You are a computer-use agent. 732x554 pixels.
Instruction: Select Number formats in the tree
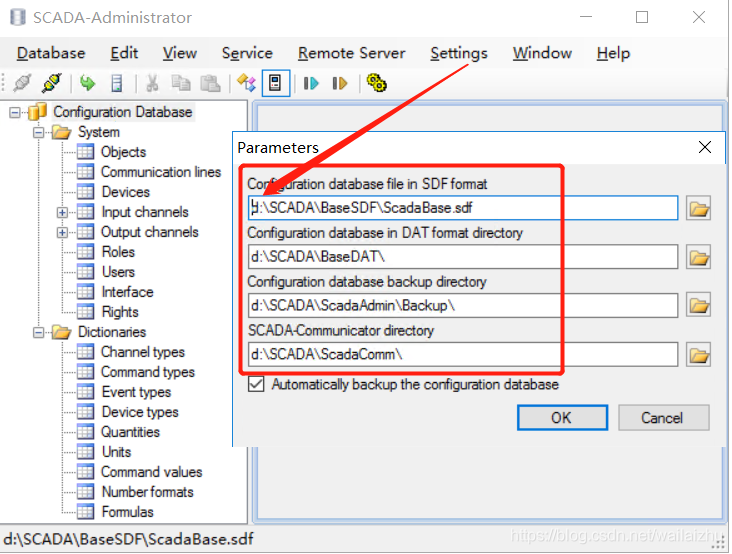[148, 492]
